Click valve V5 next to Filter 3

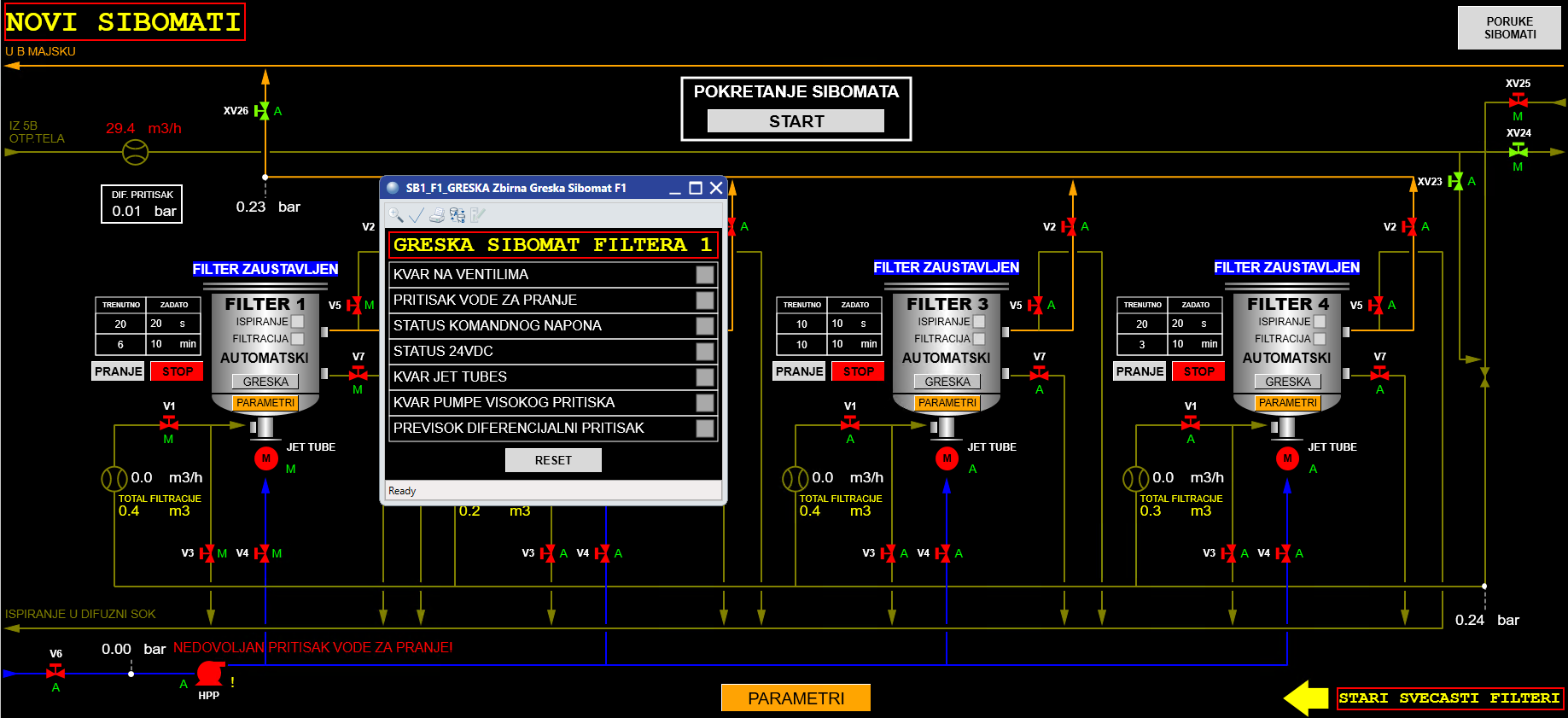coord(1035,305)
